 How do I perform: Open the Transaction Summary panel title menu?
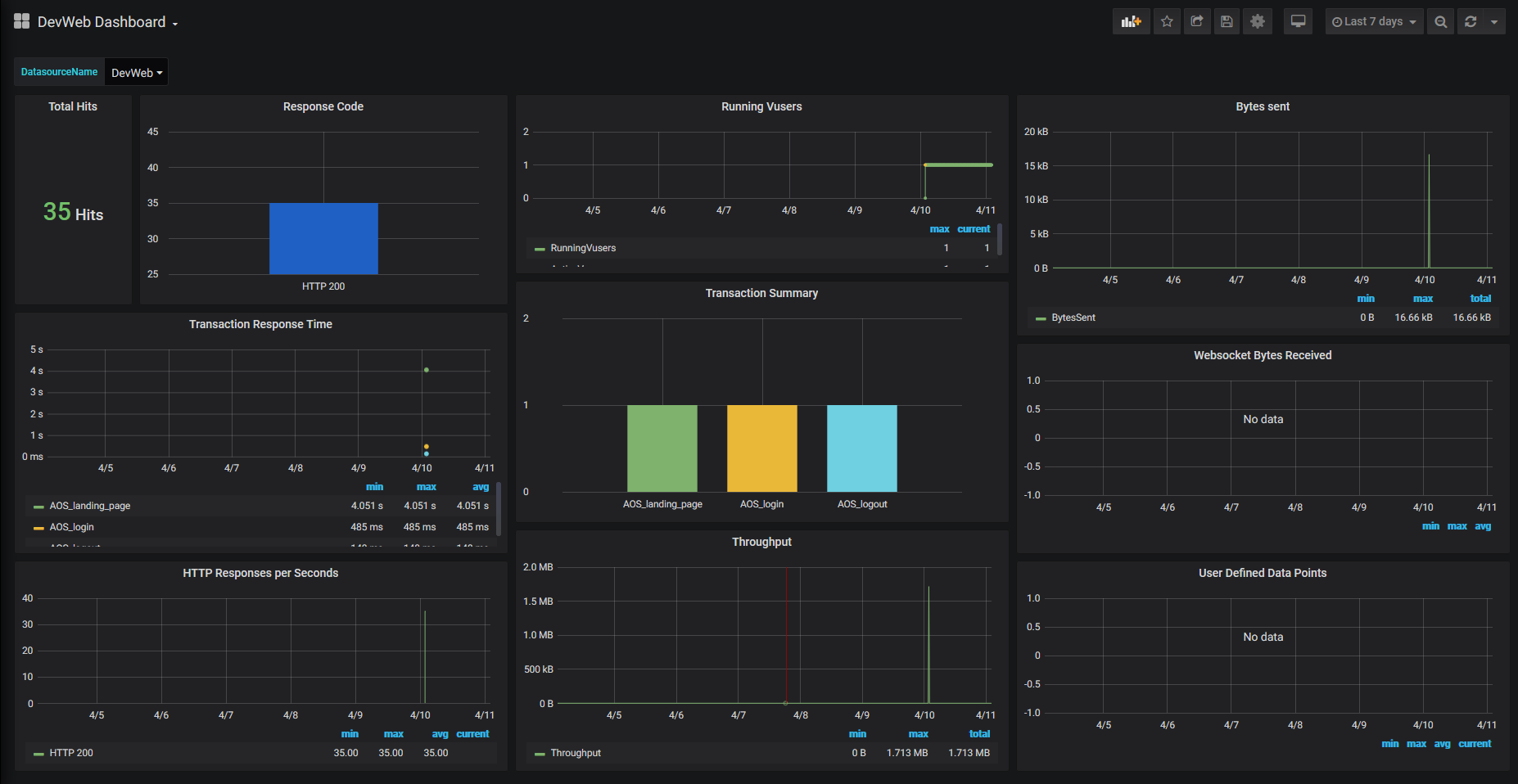[761, 293]
